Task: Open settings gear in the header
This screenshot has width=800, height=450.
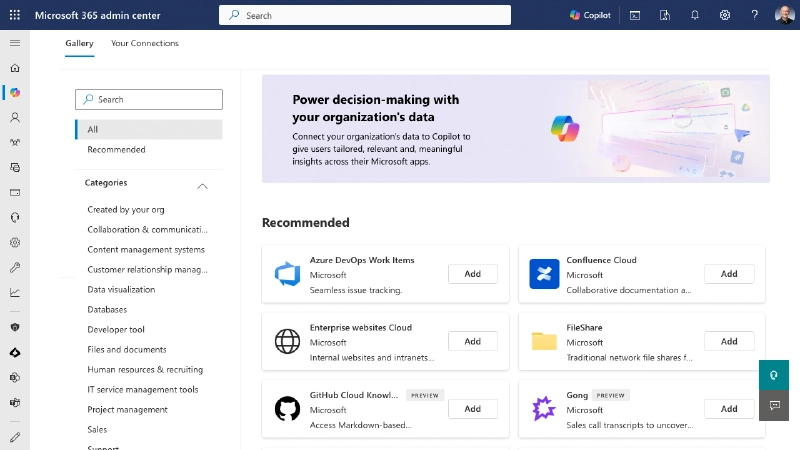Action: [725, 15]
